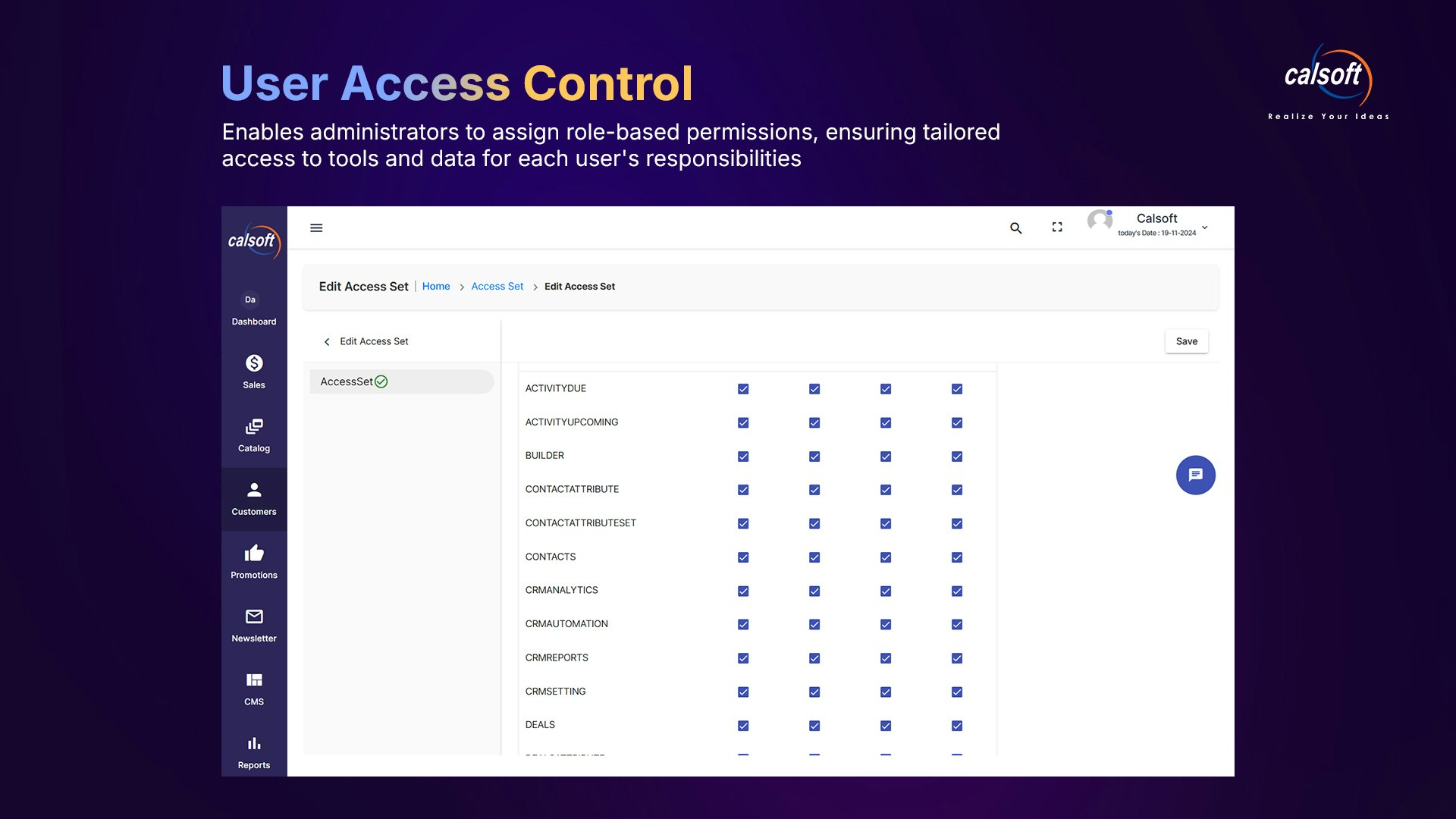Click the ACTIVITYDUE row label
The image size is (1456, 819).
(556, 388)
